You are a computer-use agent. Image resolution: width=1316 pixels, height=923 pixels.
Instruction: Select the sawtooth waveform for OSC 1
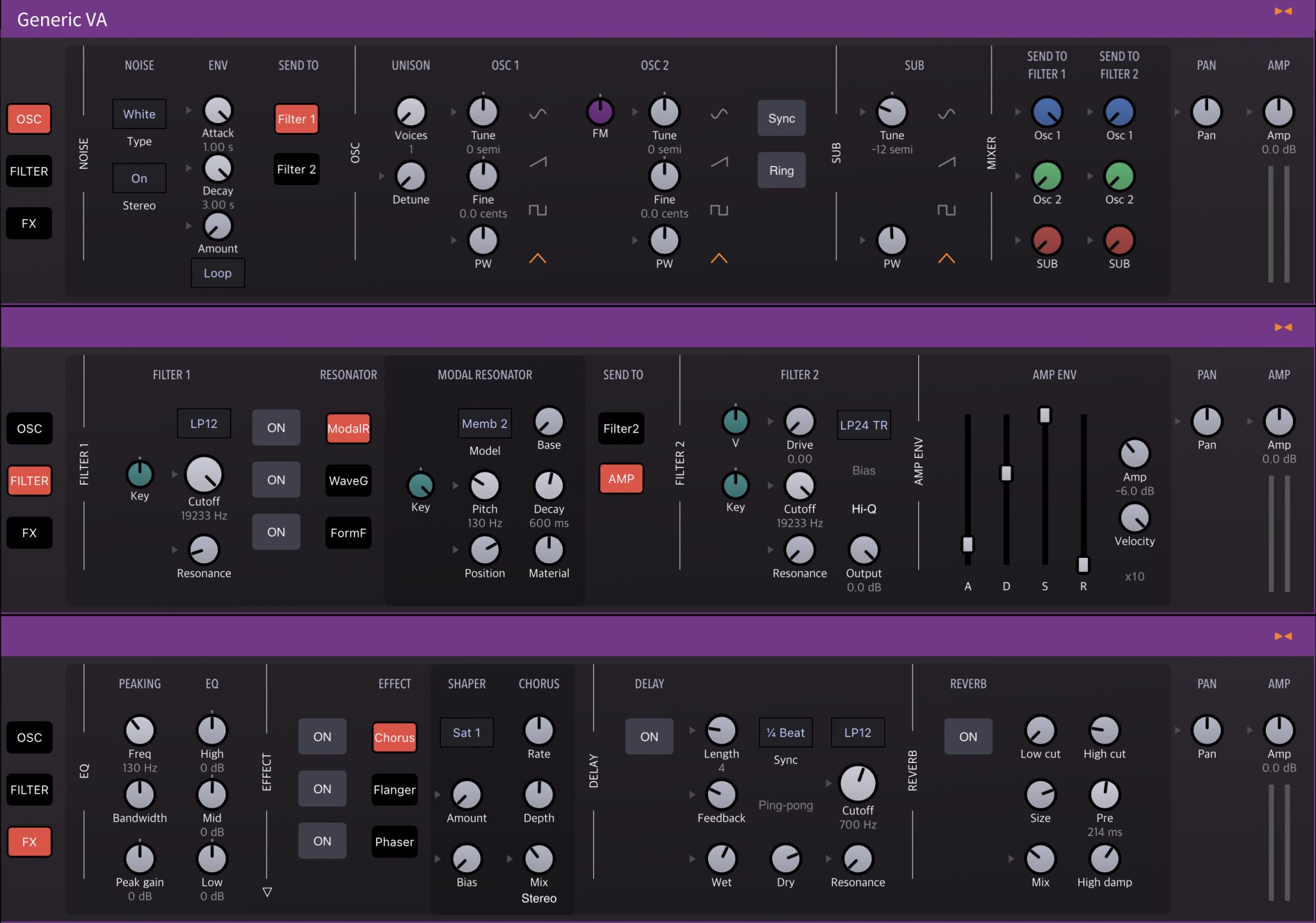(538, 162)
